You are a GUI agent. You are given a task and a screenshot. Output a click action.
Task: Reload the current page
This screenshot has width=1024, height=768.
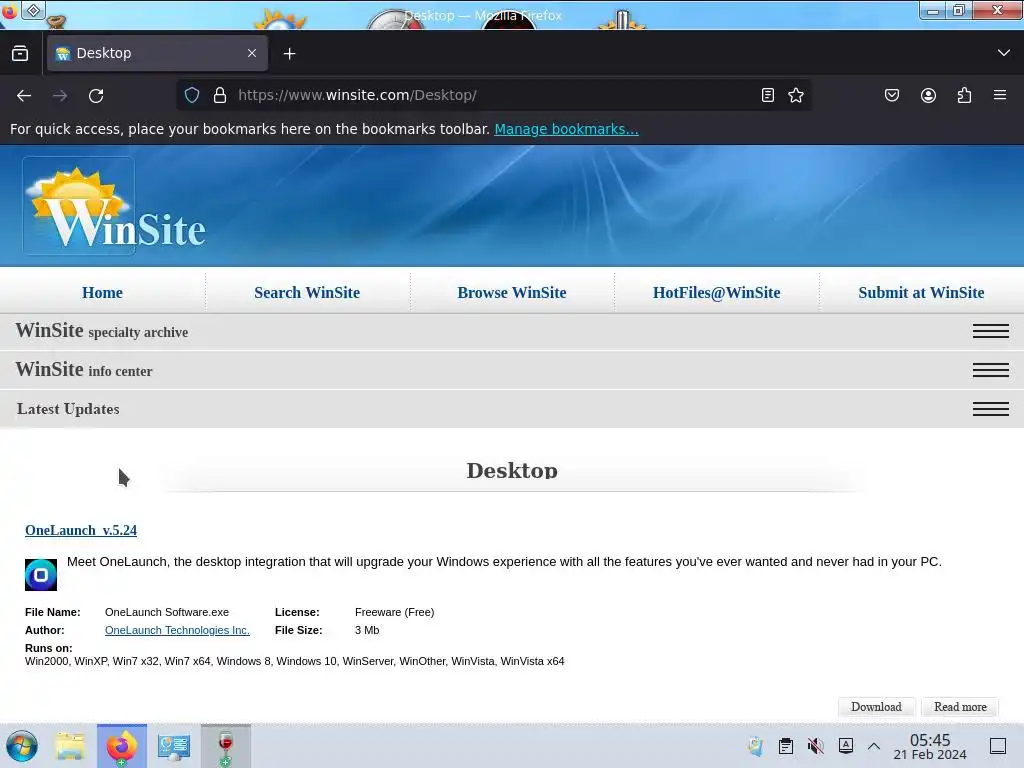(96, 95)
